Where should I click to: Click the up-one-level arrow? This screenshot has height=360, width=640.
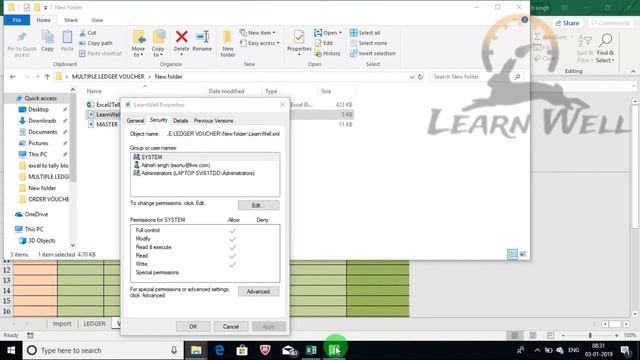click(47, 77)
